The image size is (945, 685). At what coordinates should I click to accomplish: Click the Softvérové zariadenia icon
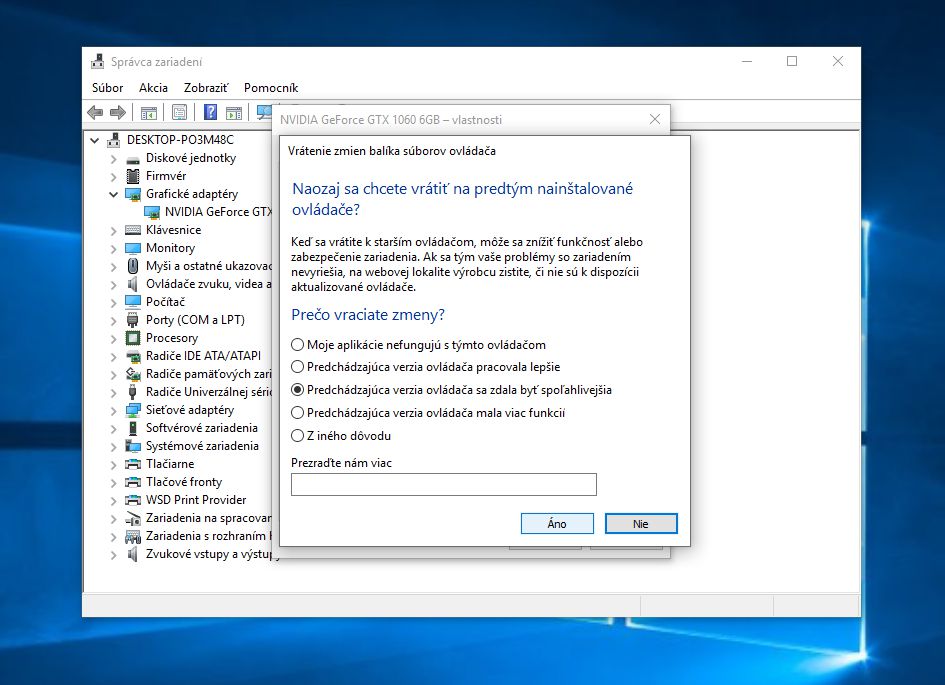point(133,428)
